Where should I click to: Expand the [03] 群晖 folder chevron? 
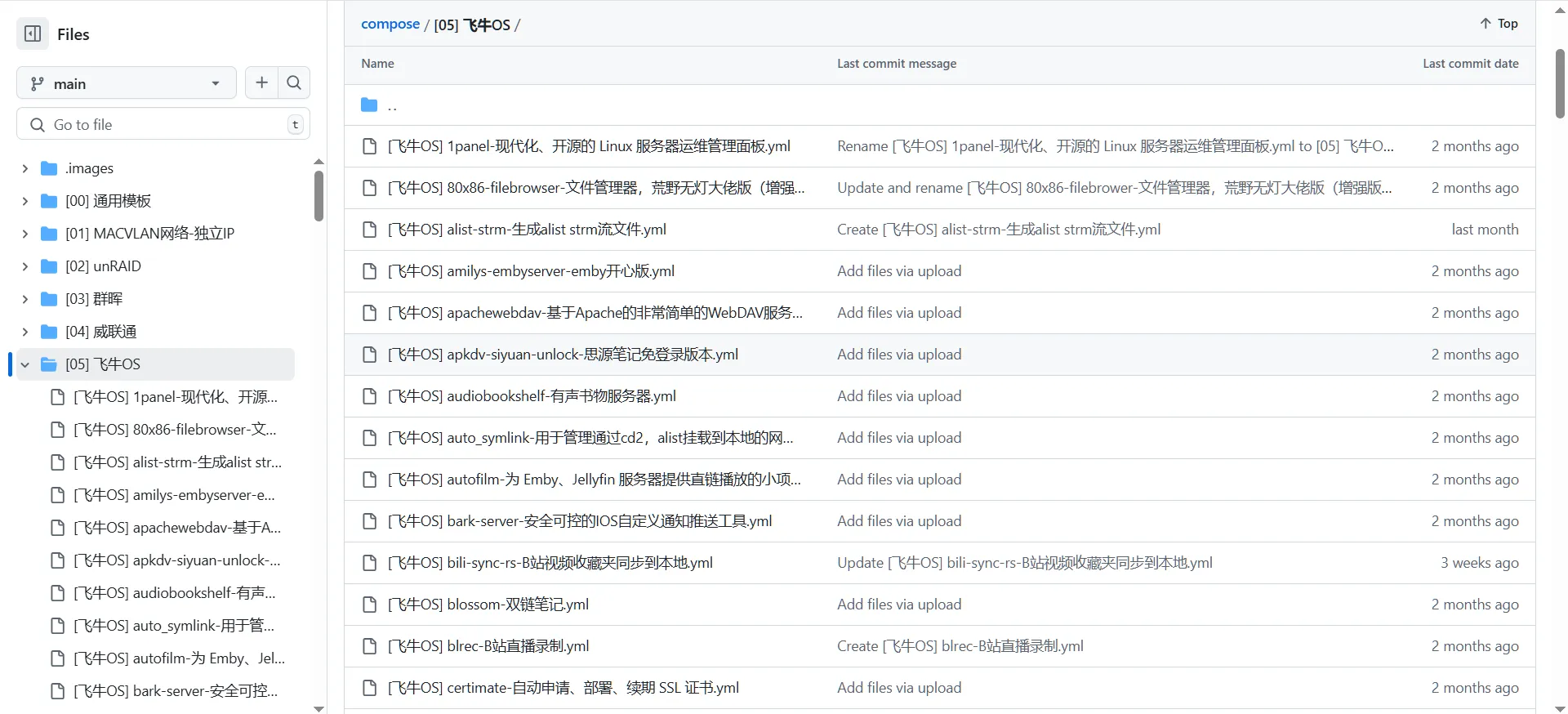click(x=25, y=299)
